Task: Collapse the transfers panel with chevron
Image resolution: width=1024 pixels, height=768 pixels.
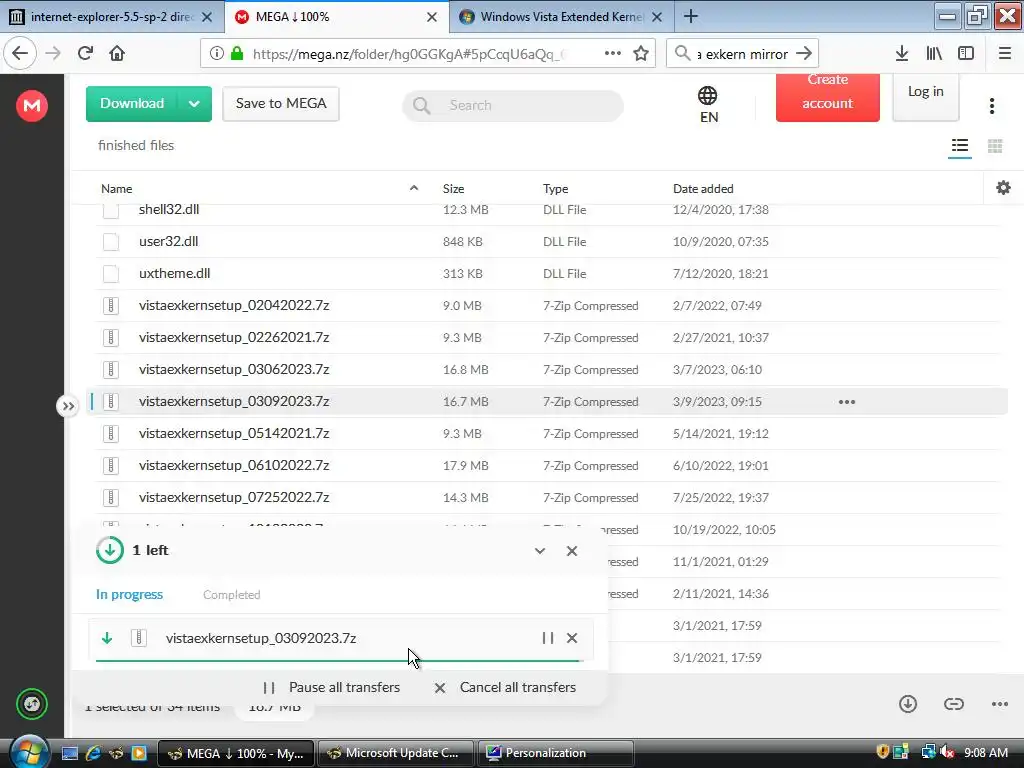Action: (539, 551)
